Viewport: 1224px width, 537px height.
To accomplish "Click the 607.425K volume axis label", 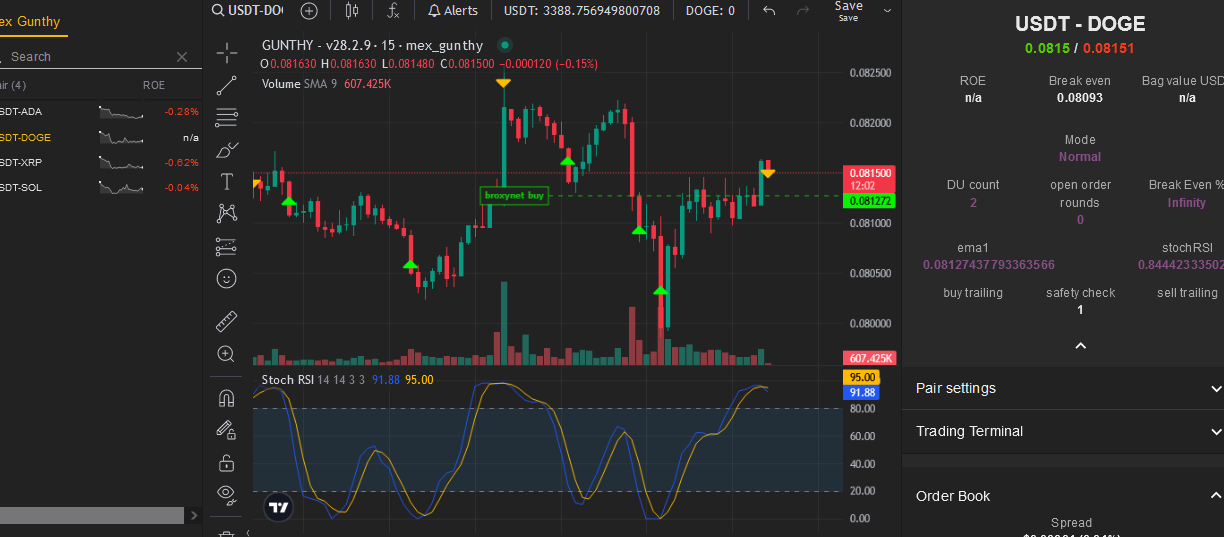I will 870,358.
